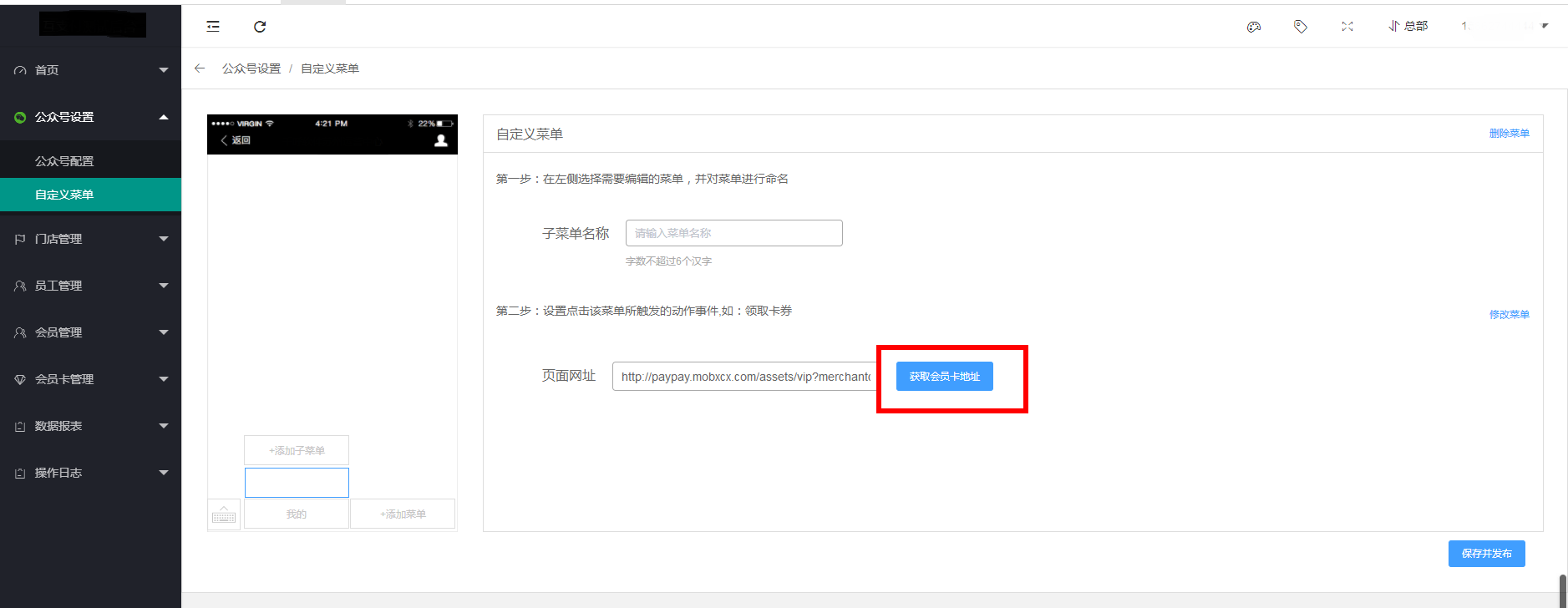Click the 删除菜单 link
This screenshot has height=608, width=1568.
tap(1510, 134)
